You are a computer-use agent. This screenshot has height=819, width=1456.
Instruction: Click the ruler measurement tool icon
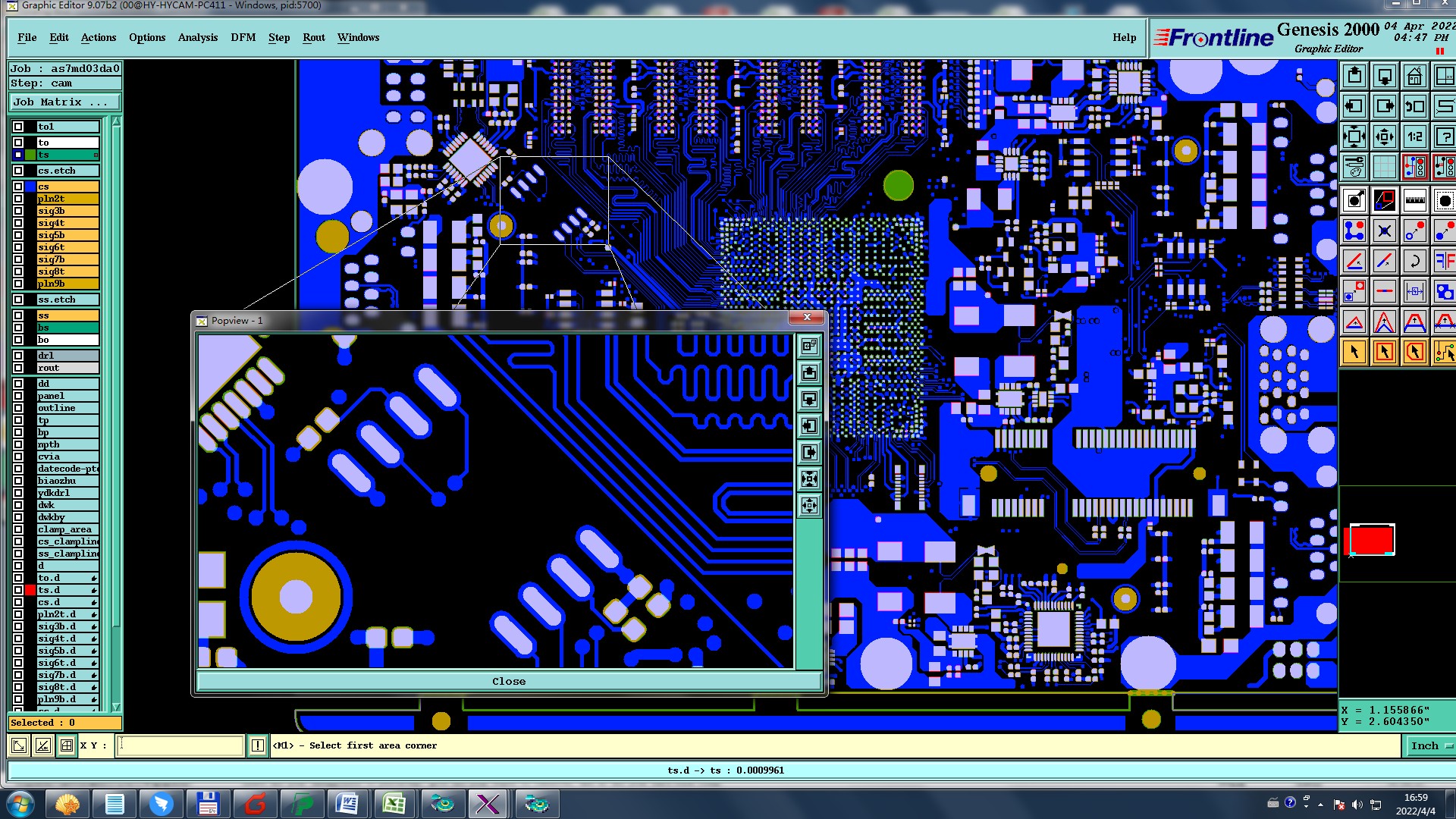click(1414, 201)
